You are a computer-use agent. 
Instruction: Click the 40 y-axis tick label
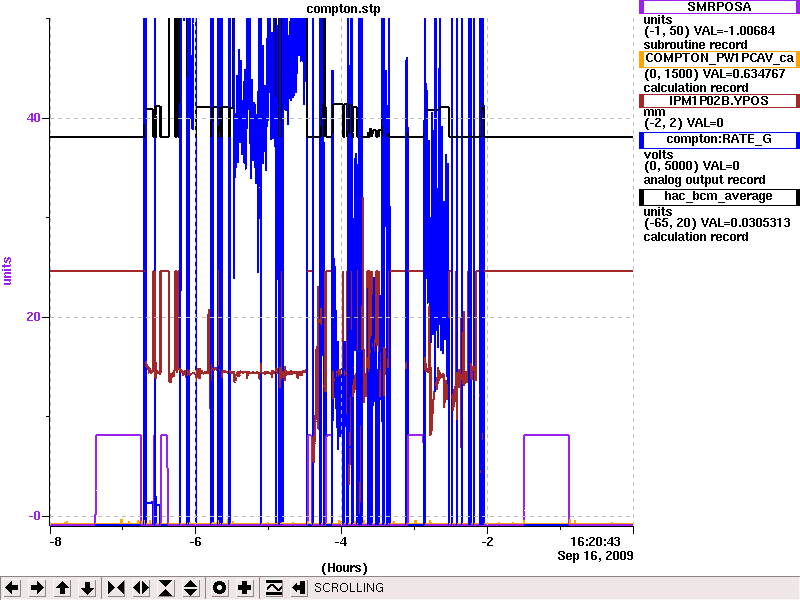(x=33, y=118)
